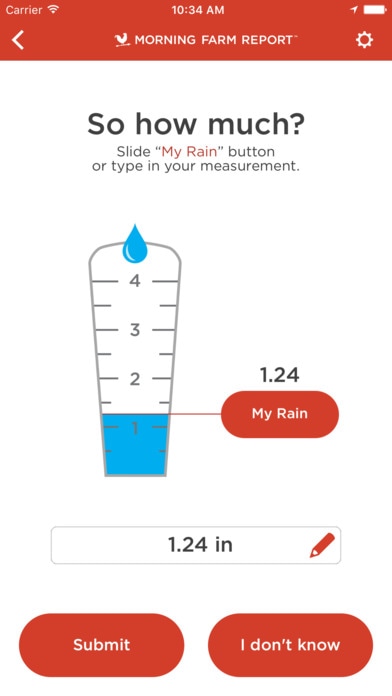This screenshot has width=392, height=696.
Task: Tap the blue water level in the gauge
Action: [135, 444]
